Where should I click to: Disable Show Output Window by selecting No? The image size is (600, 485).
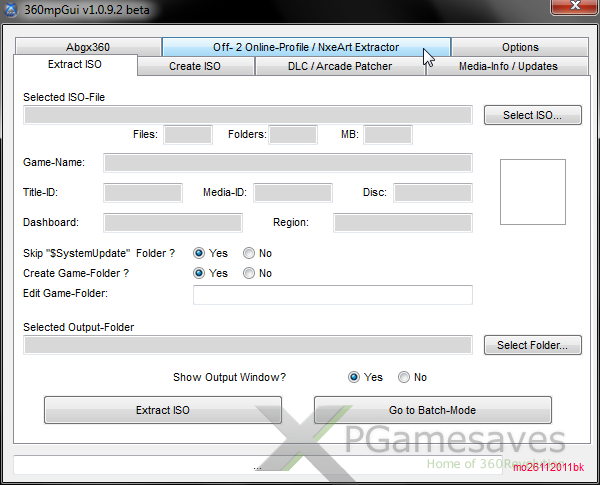click(404, 377)
